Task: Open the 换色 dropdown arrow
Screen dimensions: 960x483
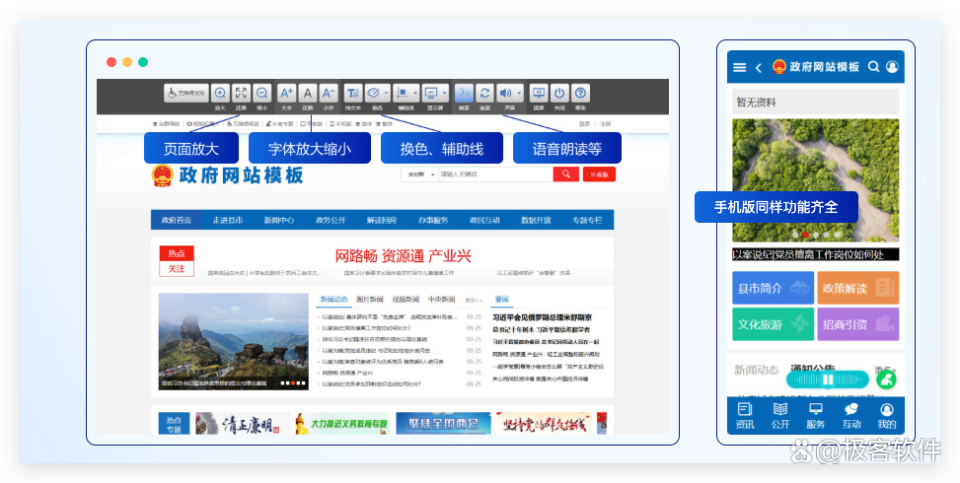Action: coord(386,93)
